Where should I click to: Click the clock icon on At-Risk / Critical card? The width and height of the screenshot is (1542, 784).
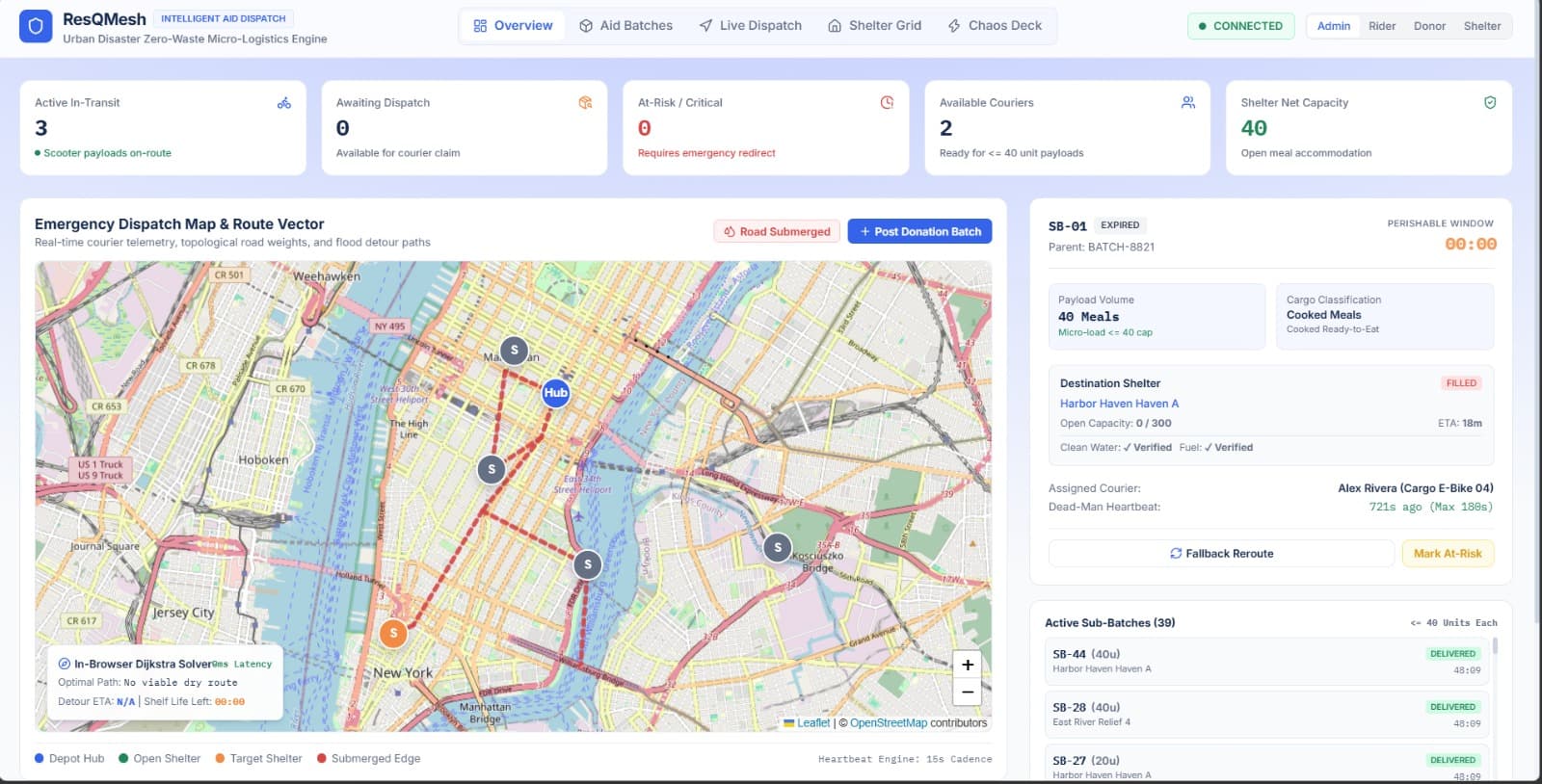(x=887, y=103)
